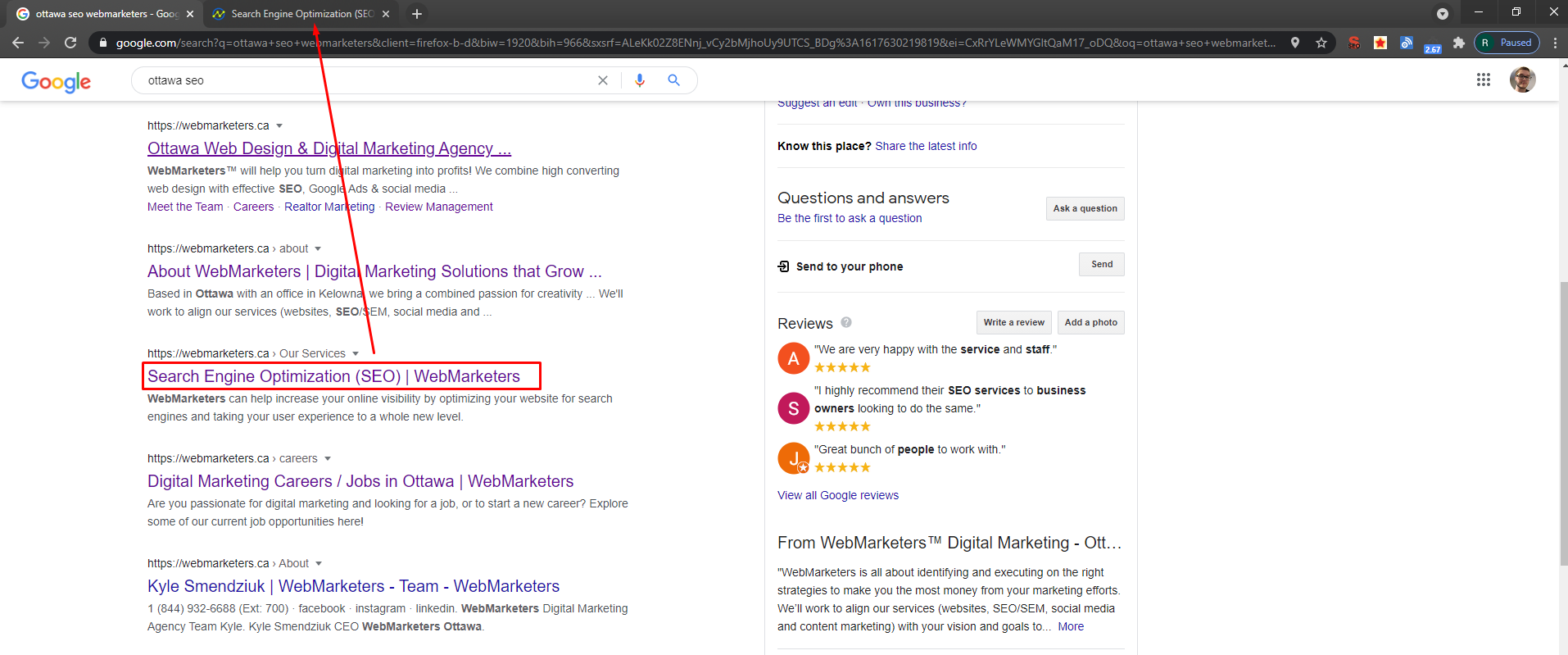Select the ottawa seo webmarketers tab
This screenshot has width=1568, height=655.
click(x=106, y=14)
